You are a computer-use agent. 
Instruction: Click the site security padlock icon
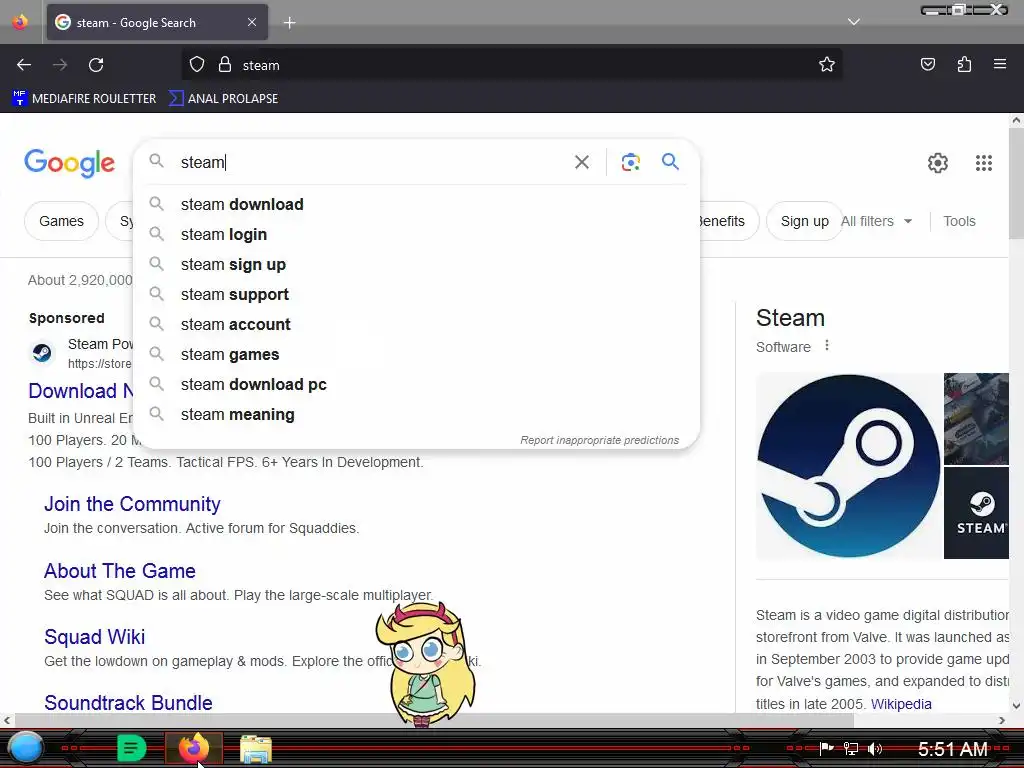(225, 65)
